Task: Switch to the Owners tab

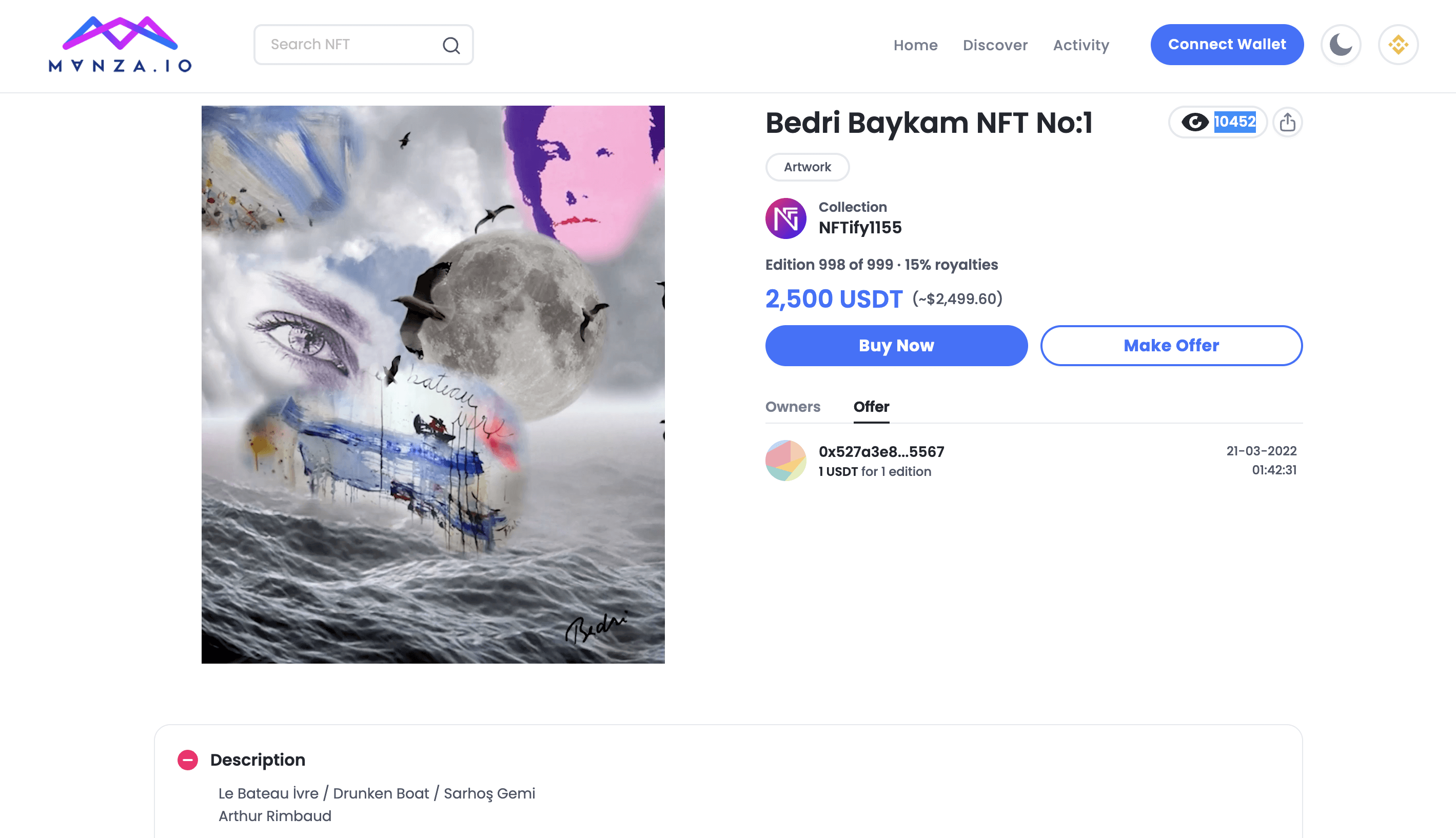Action: [793, 407]
